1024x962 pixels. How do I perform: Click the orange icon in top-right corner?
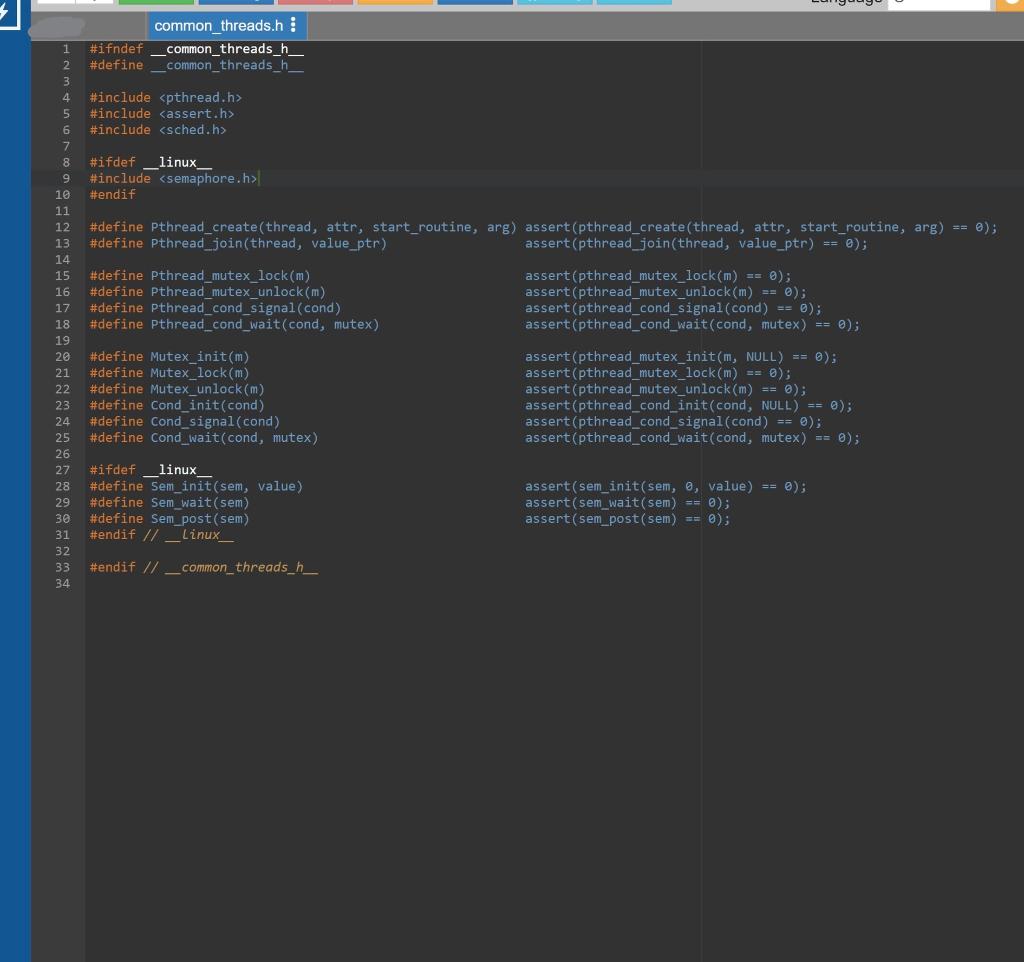click(1010, 4)
